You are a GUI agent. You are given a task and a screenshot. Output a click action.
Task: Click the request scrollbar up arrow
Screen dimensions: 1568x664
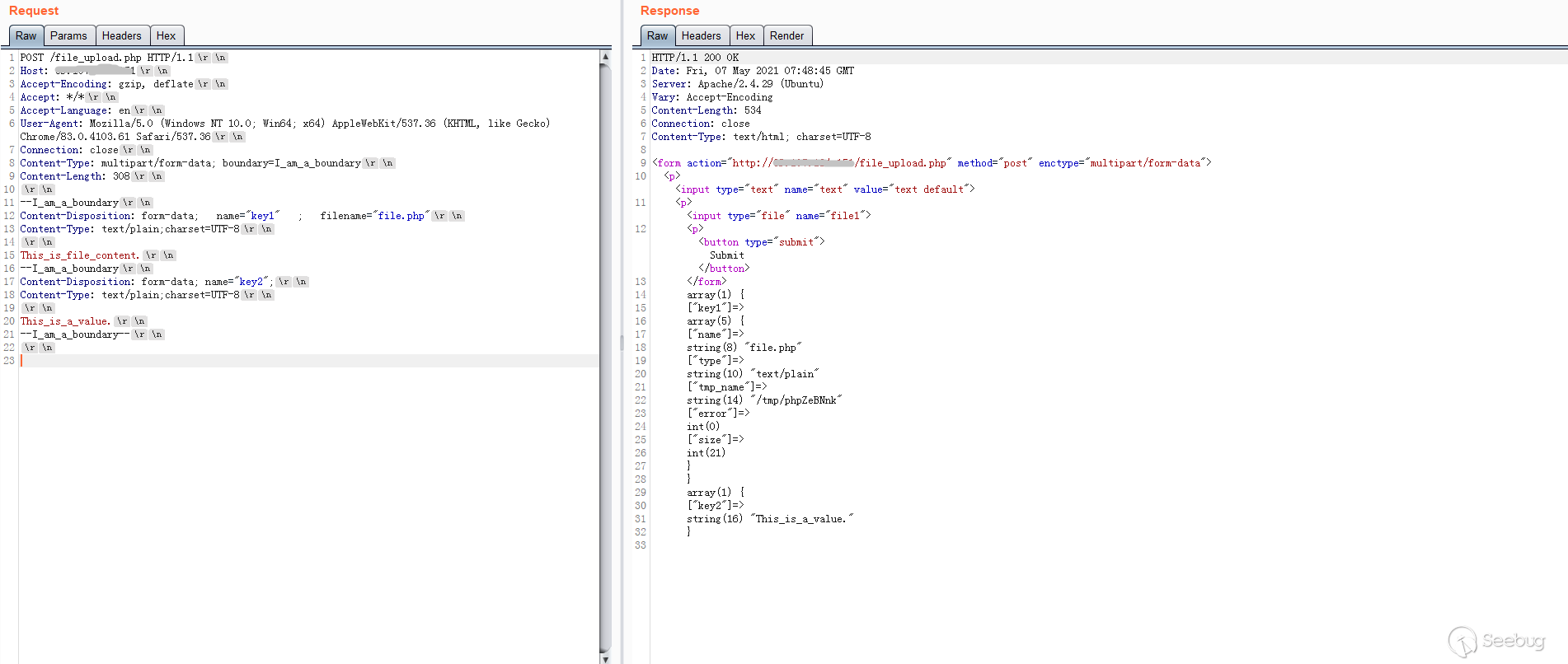click(x=605, y=57)
